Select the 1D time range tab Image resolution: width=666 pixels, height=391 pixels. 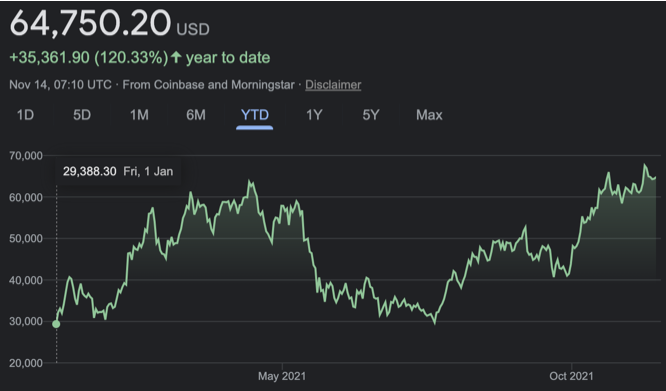25,115
